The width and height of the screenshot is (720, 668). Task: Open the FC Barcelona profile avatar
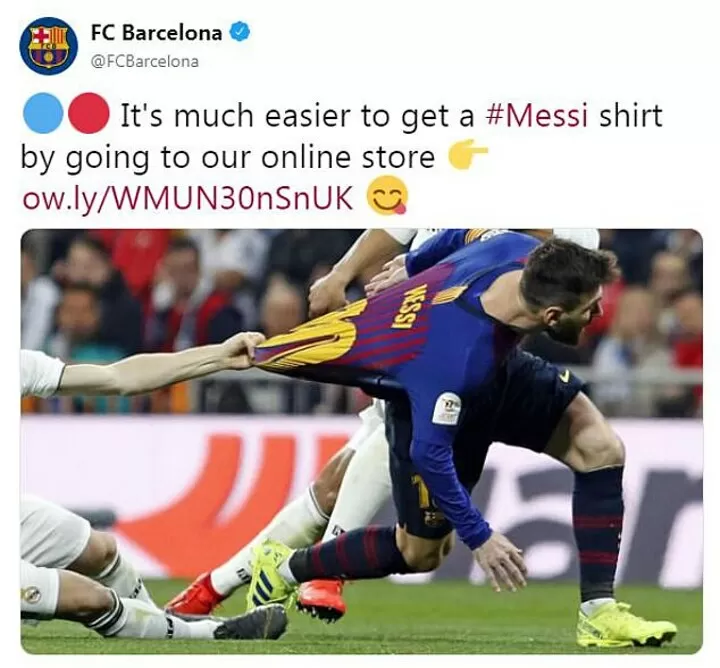(48, 46)
